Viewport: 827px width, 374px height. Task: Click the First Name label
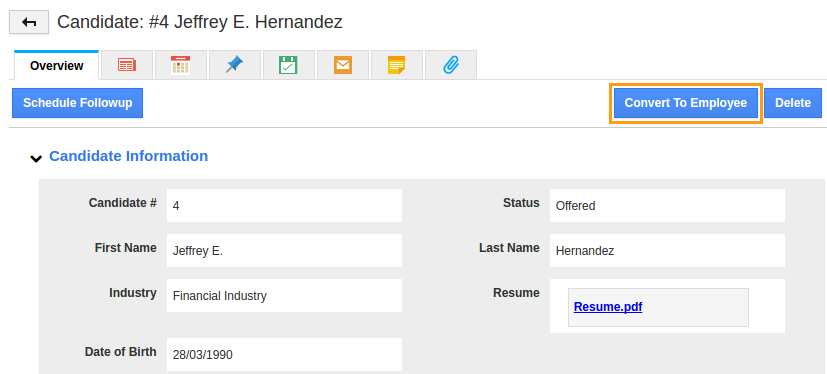coord(126,247)
